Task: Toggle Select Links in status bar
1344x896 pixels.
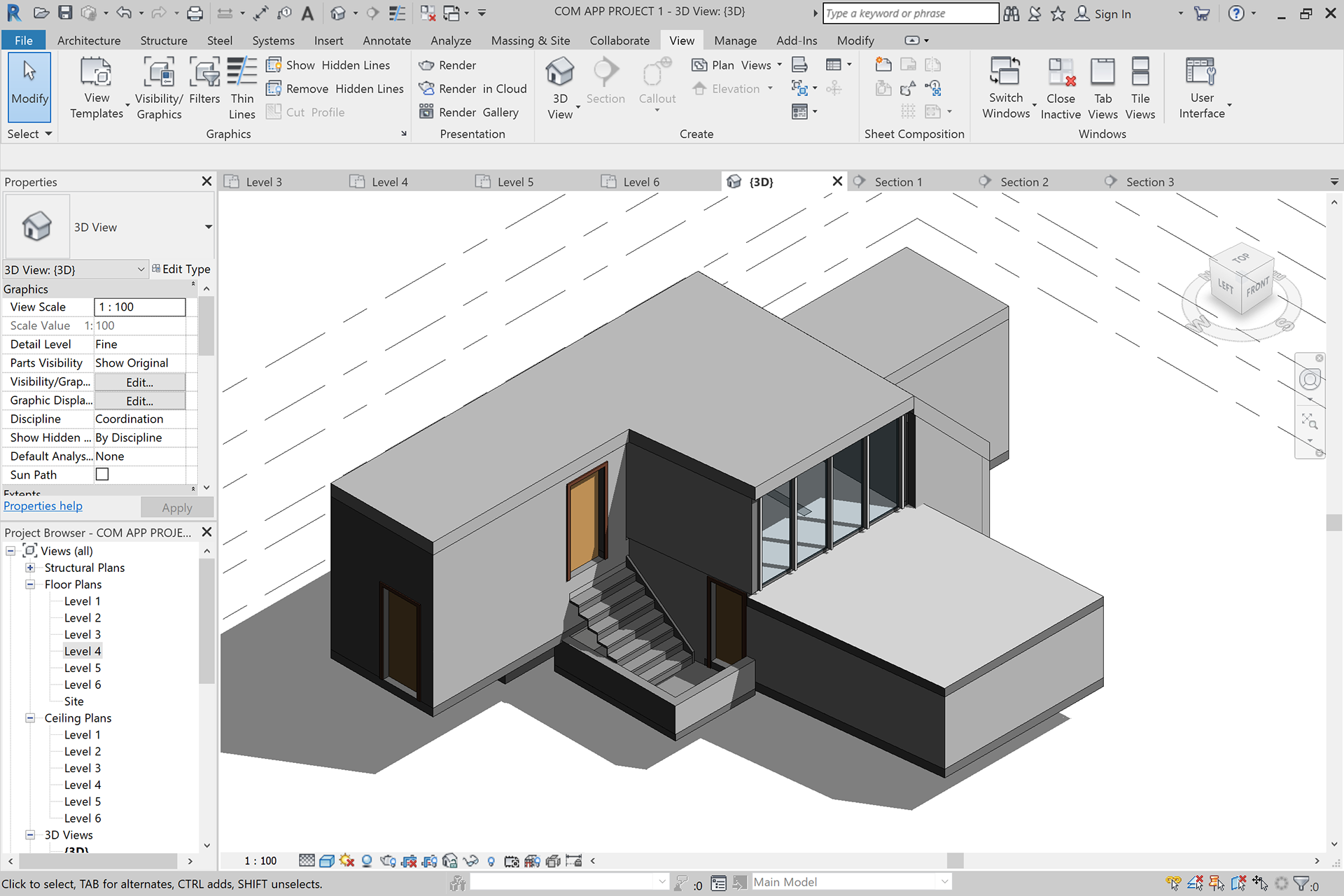Action: point(1174,883)
